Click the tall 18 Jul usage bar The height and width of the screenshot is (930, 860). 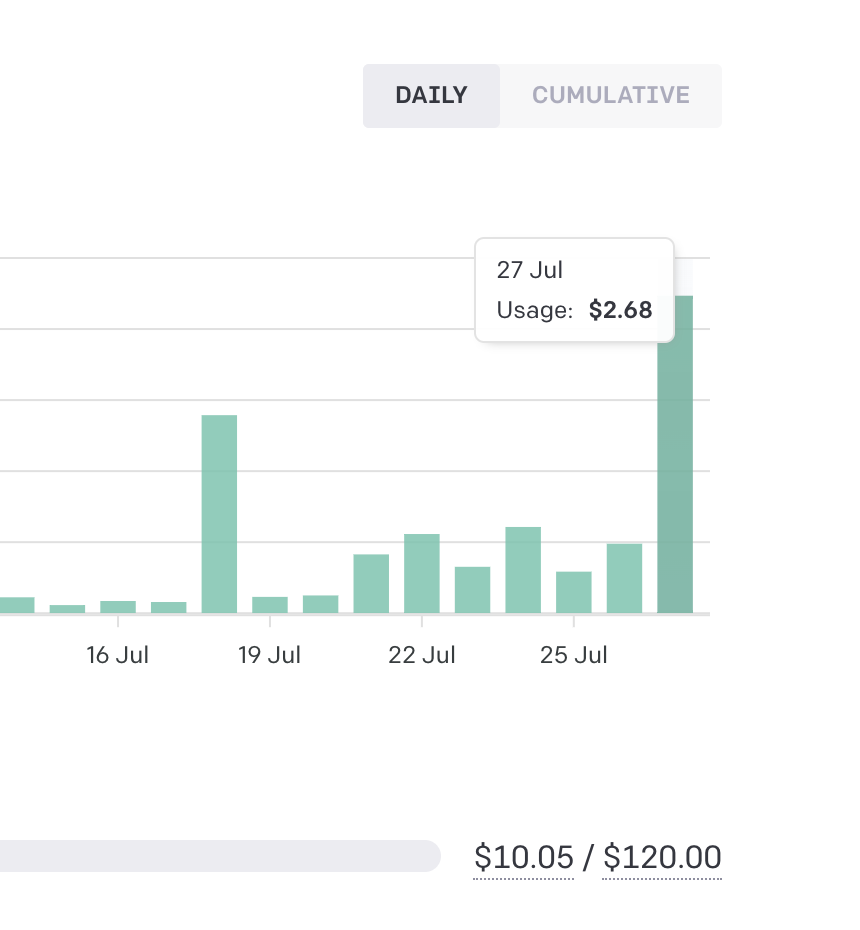tap(219, 513)
